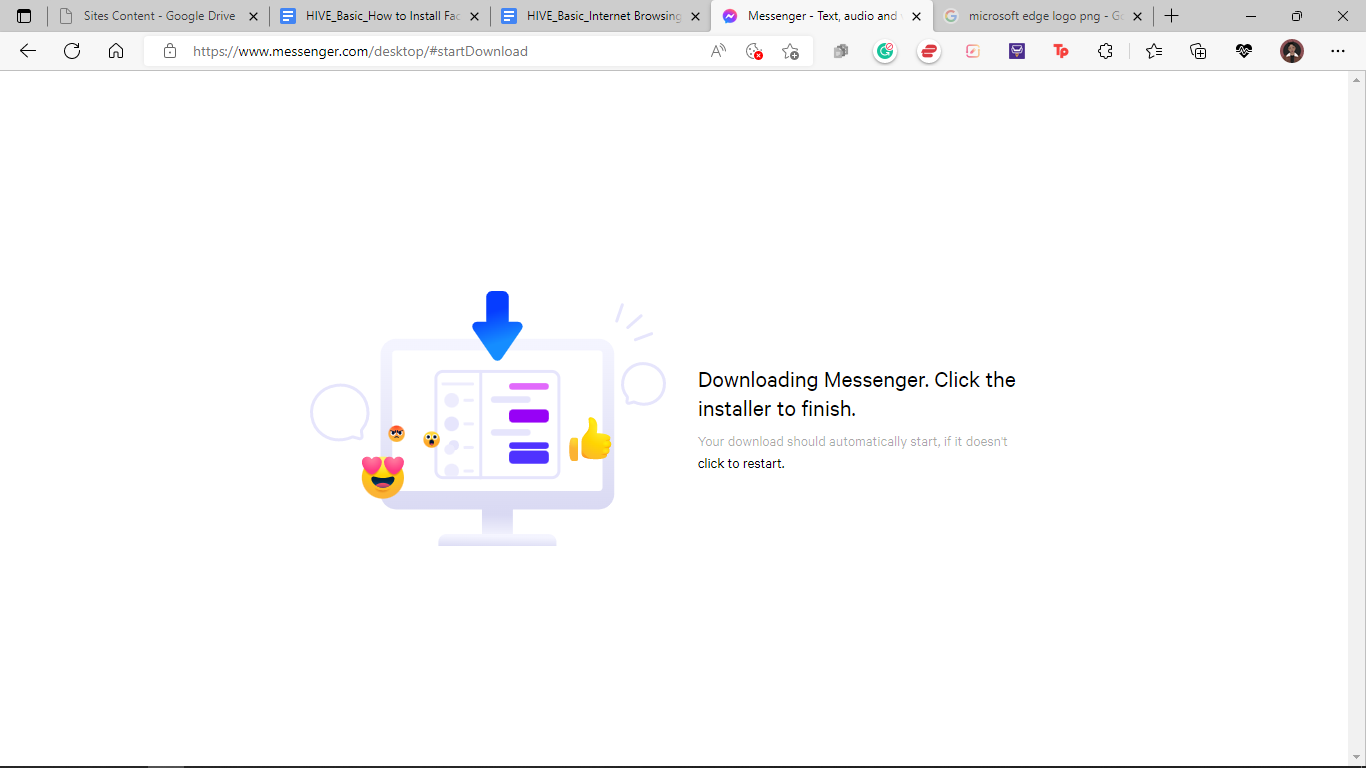Open the Grammarly extension

885,51
